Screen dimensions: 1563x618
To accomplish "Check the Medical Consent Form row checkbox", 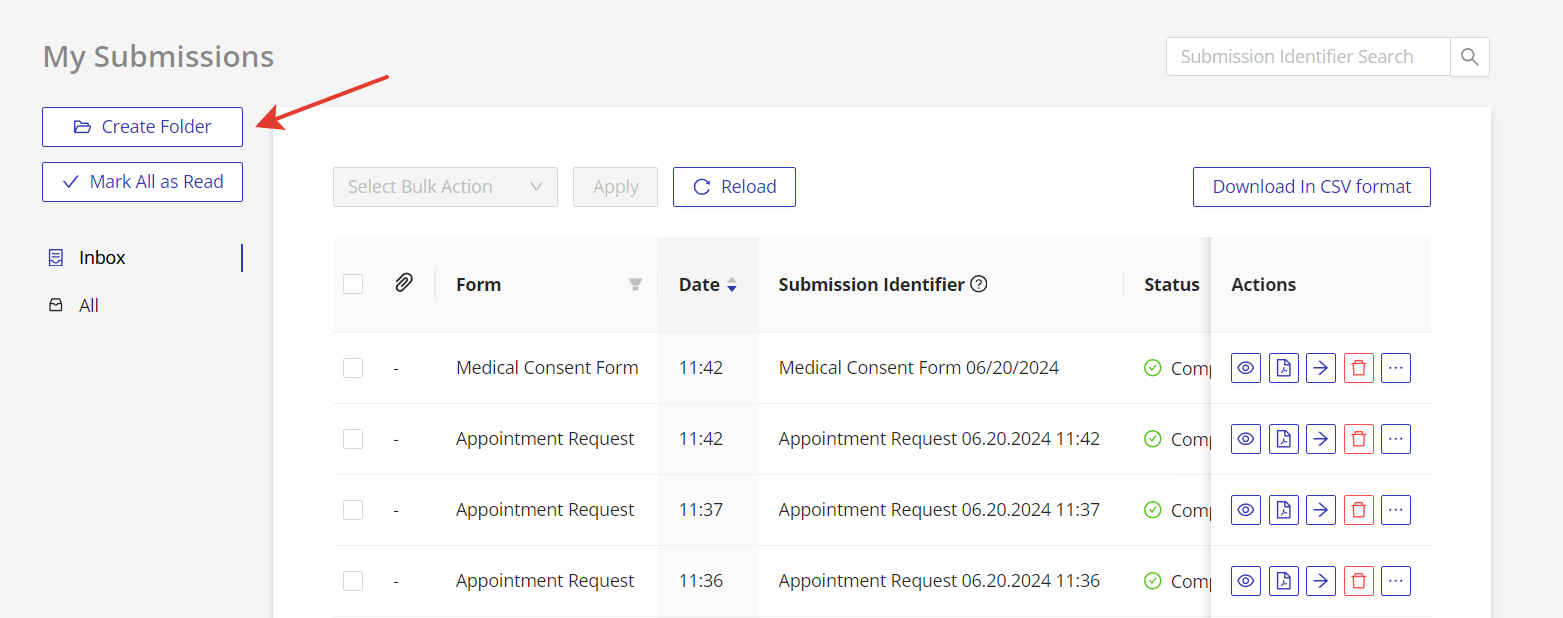I will click(x=353, y=368).
